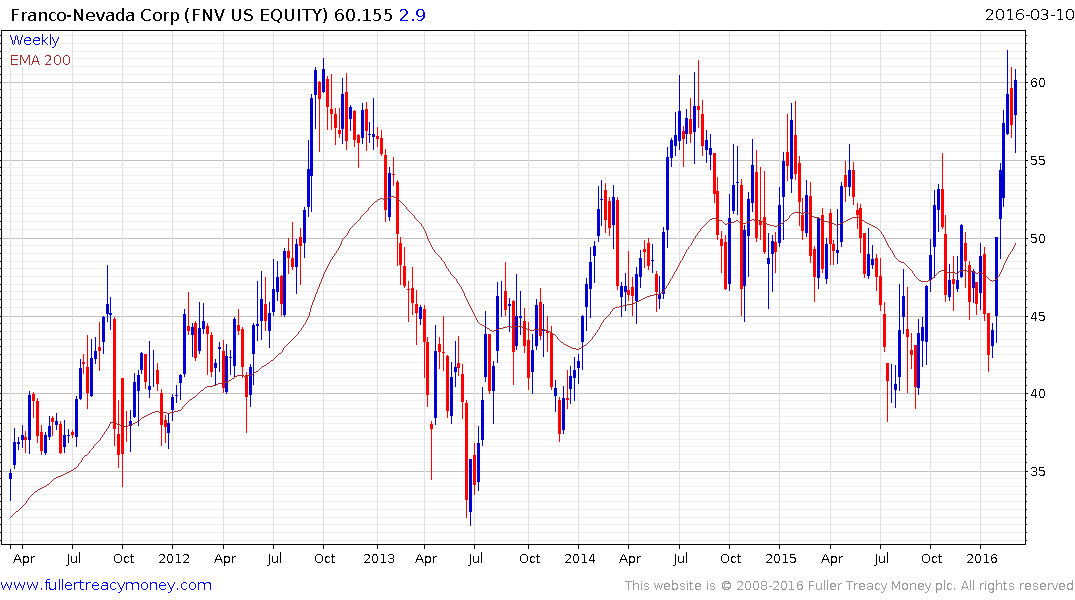Click the 2014 time axis label

[x=580, y=558]
